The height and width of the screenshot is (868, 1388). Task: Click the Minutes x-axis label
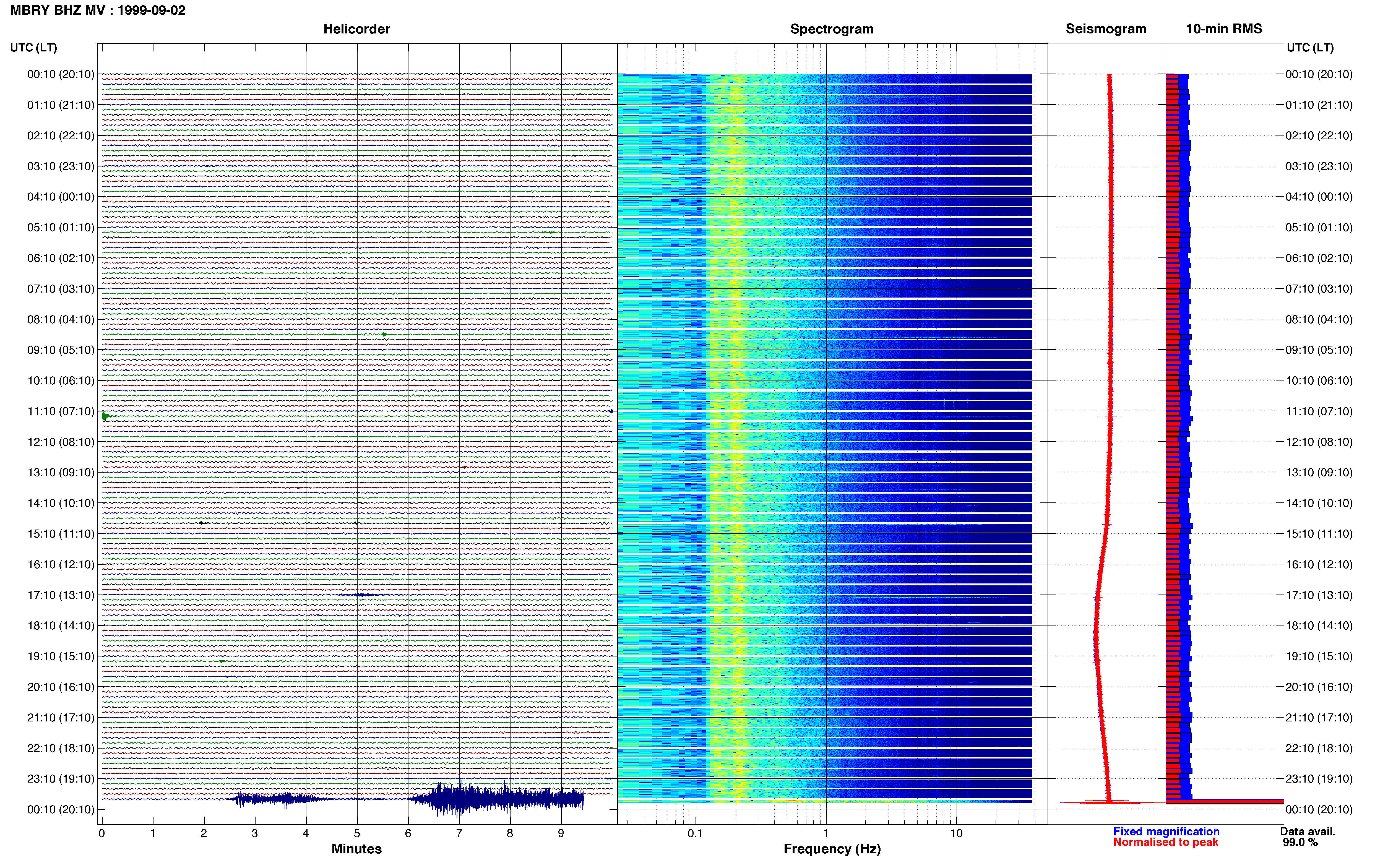tap(356, 849)
